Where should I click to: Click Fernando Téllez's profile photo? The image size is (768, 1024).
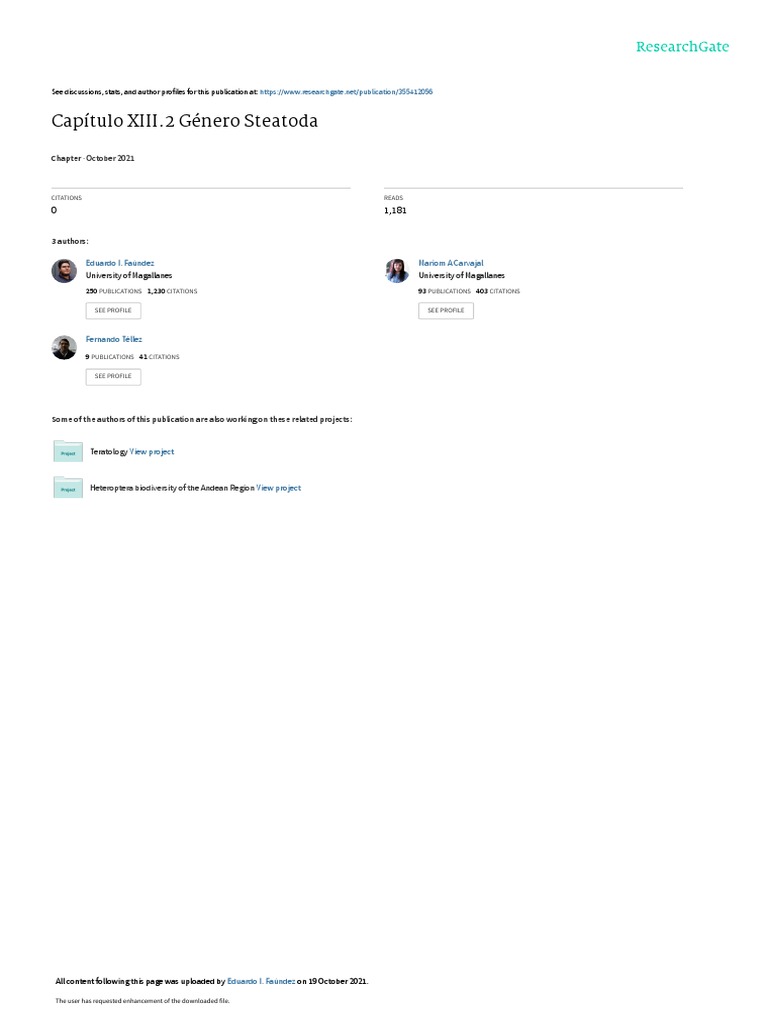pos(64,347)
